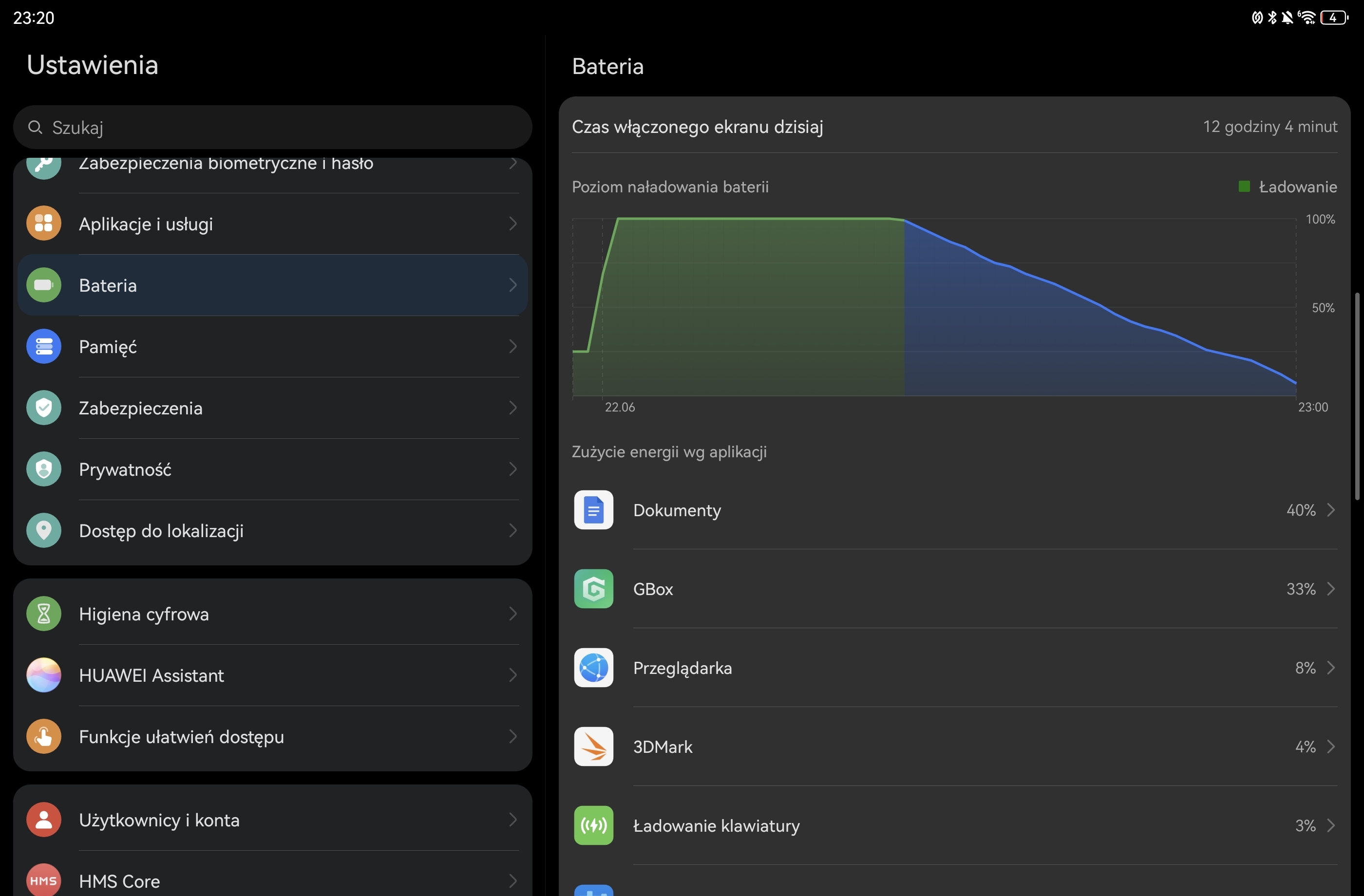Tap 'Poziom naładowania baterii' label
The height and width of the screenshot is (896, 1364).
click(670, 187)
